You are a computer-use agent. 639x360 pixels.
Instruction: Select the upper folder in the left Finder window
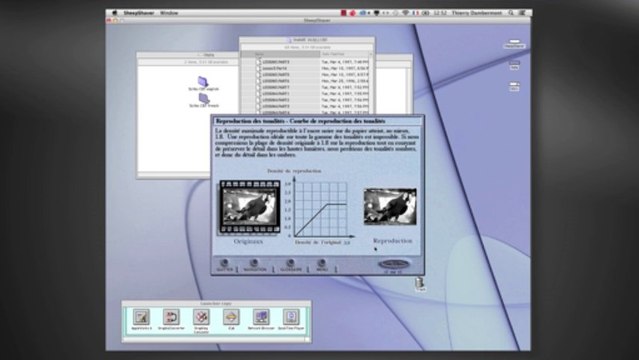203,82
